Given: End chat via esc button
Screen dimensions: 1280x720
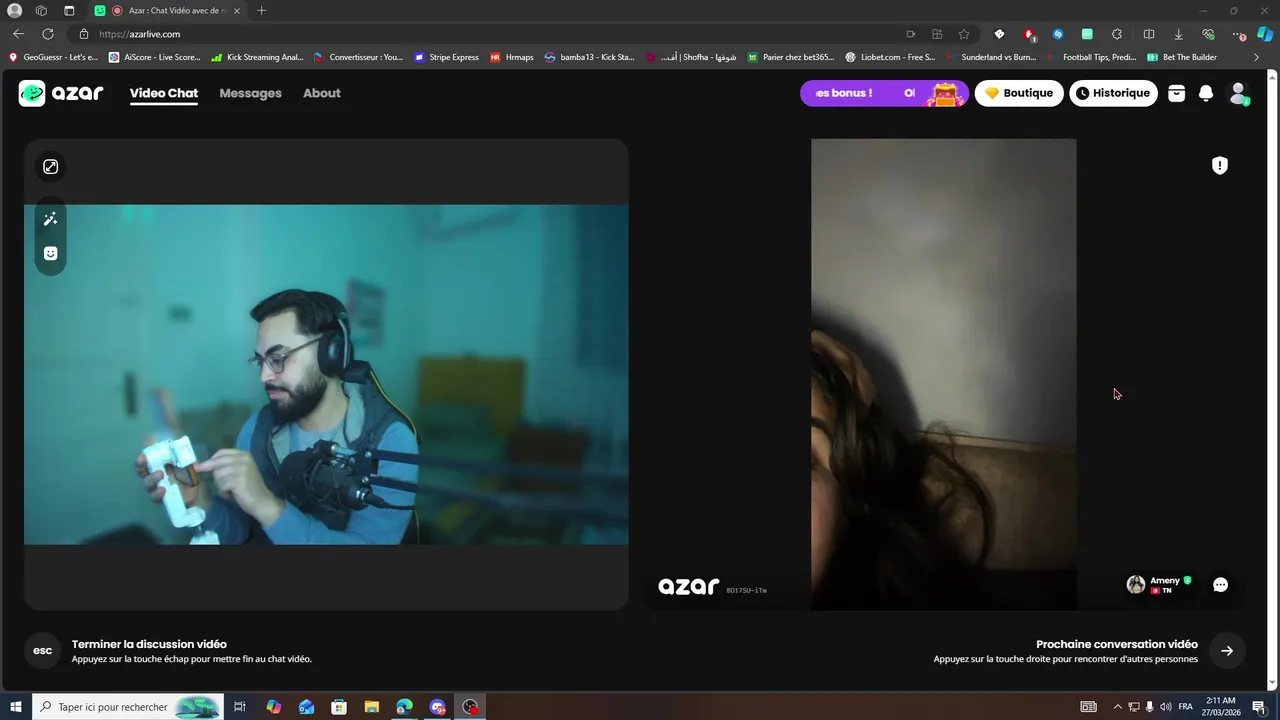Looking at the screenshot, I should pyautogui.click(x=43, y=651).
